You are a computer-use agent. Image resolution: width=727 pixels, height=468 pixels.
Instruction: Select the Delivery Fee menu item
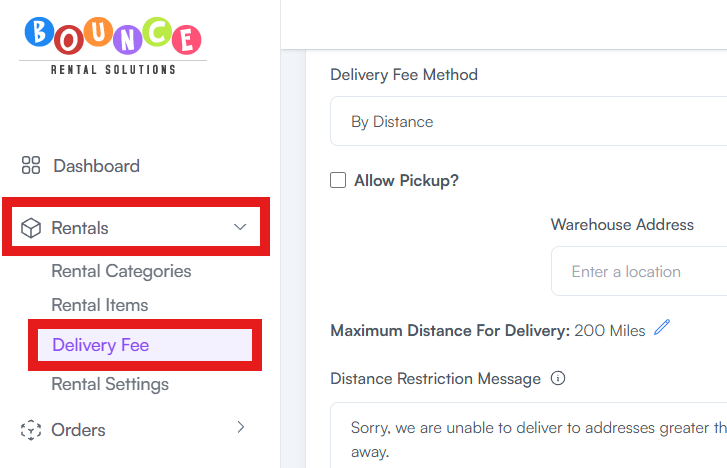pyautogui.click(x=145, y=345)
